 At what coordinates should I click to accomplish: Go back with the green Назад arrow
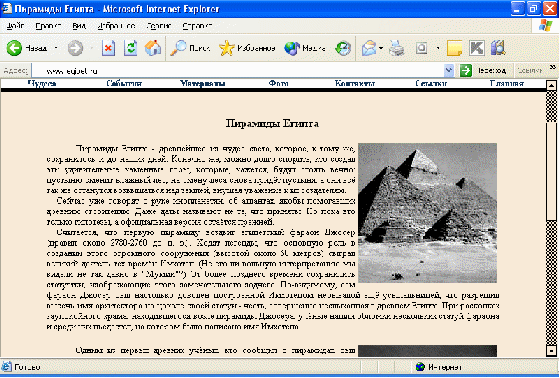click(27, 48)
